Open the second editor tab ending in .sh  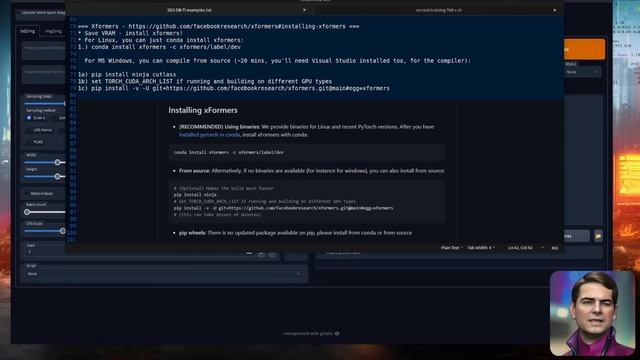pos(439,10)
